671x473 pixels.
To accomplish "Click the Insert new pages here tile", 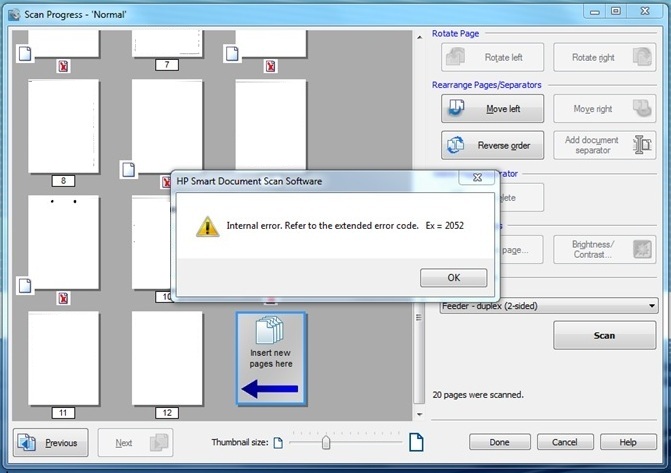I will [271, 358].
